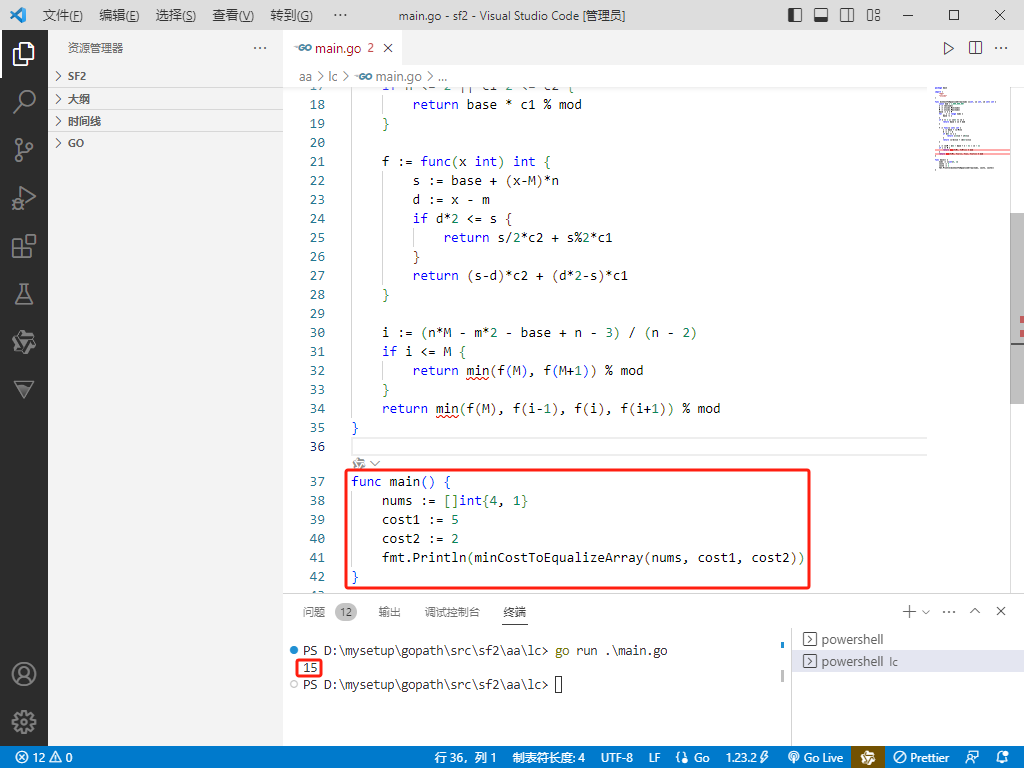Viewport: 1024px width, 768px height.
Task: Open the Testing flask icon
Action: click(24, 294)
